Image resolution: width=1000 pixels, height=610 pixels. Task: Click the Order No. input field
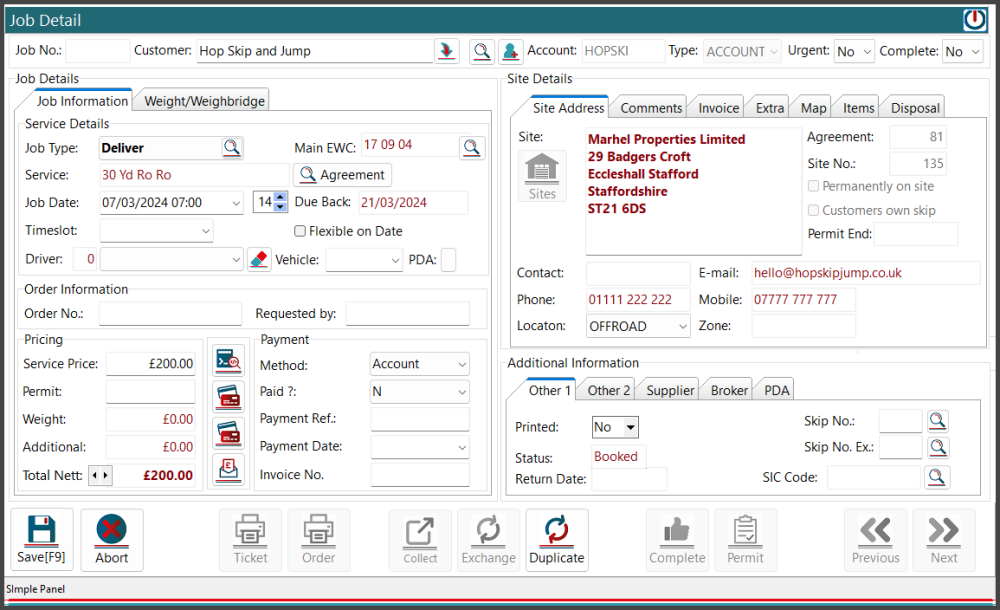pos(170,314)
